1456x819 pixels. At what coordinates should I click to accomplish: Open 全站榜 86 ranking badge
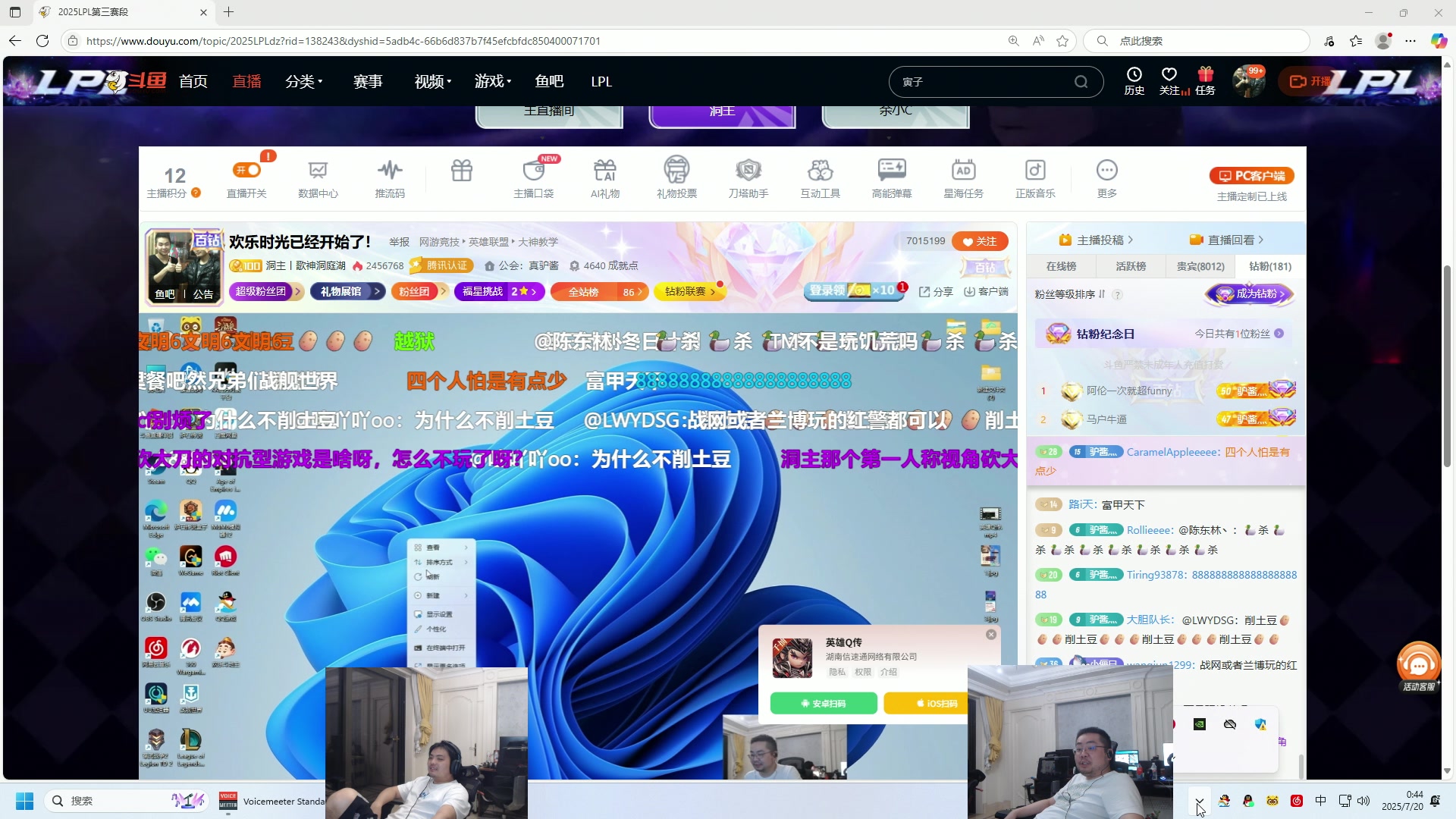click(600, 291)
